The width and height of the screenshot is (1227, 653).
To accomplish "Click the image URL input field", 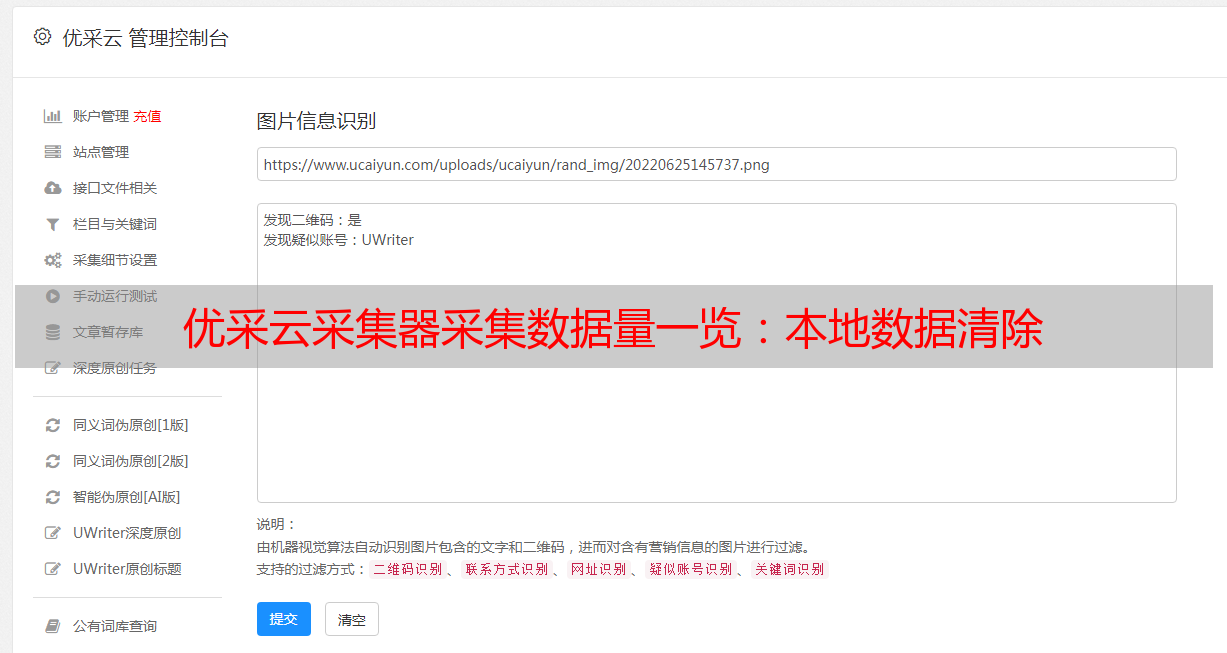I will point(716,164).
